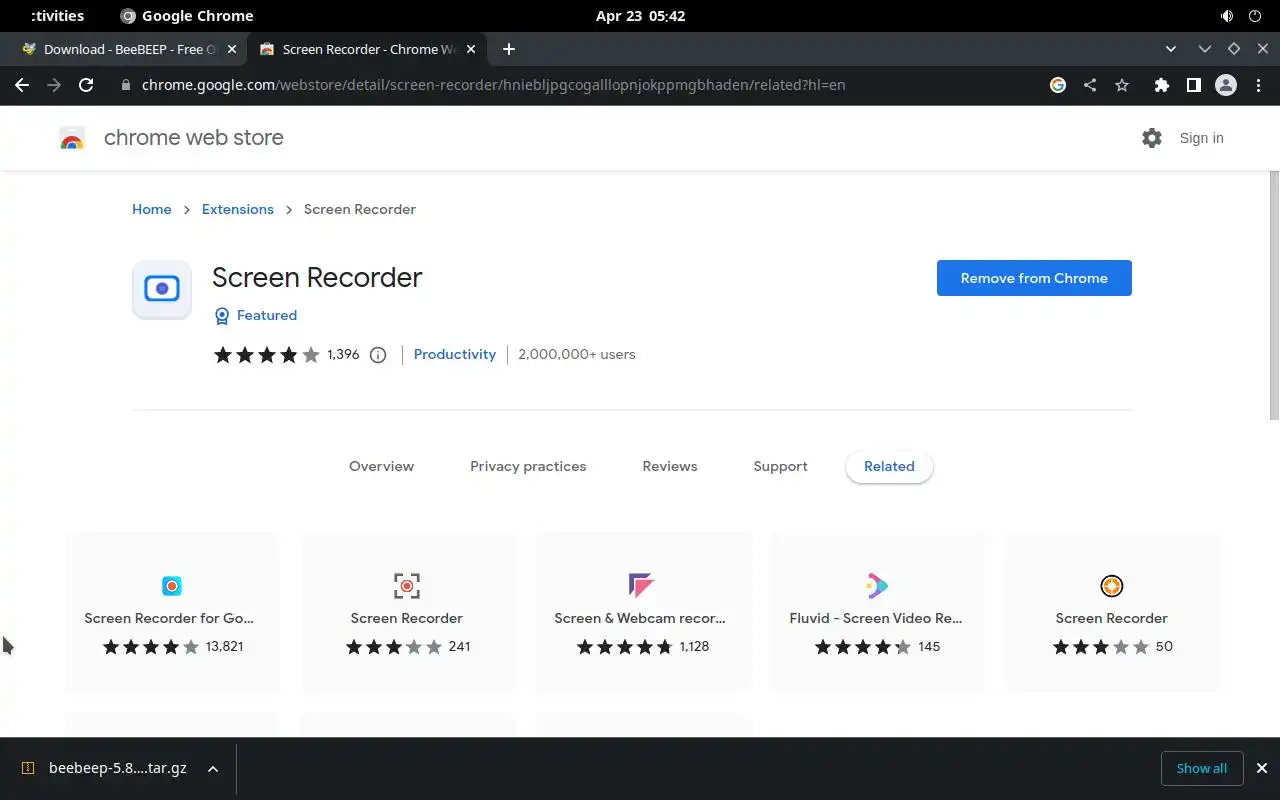Open the Extensions puzzle-piece menu
Image resolution: width=1280 pixels, height=800 pixels.
click(x=1161, y=85)
